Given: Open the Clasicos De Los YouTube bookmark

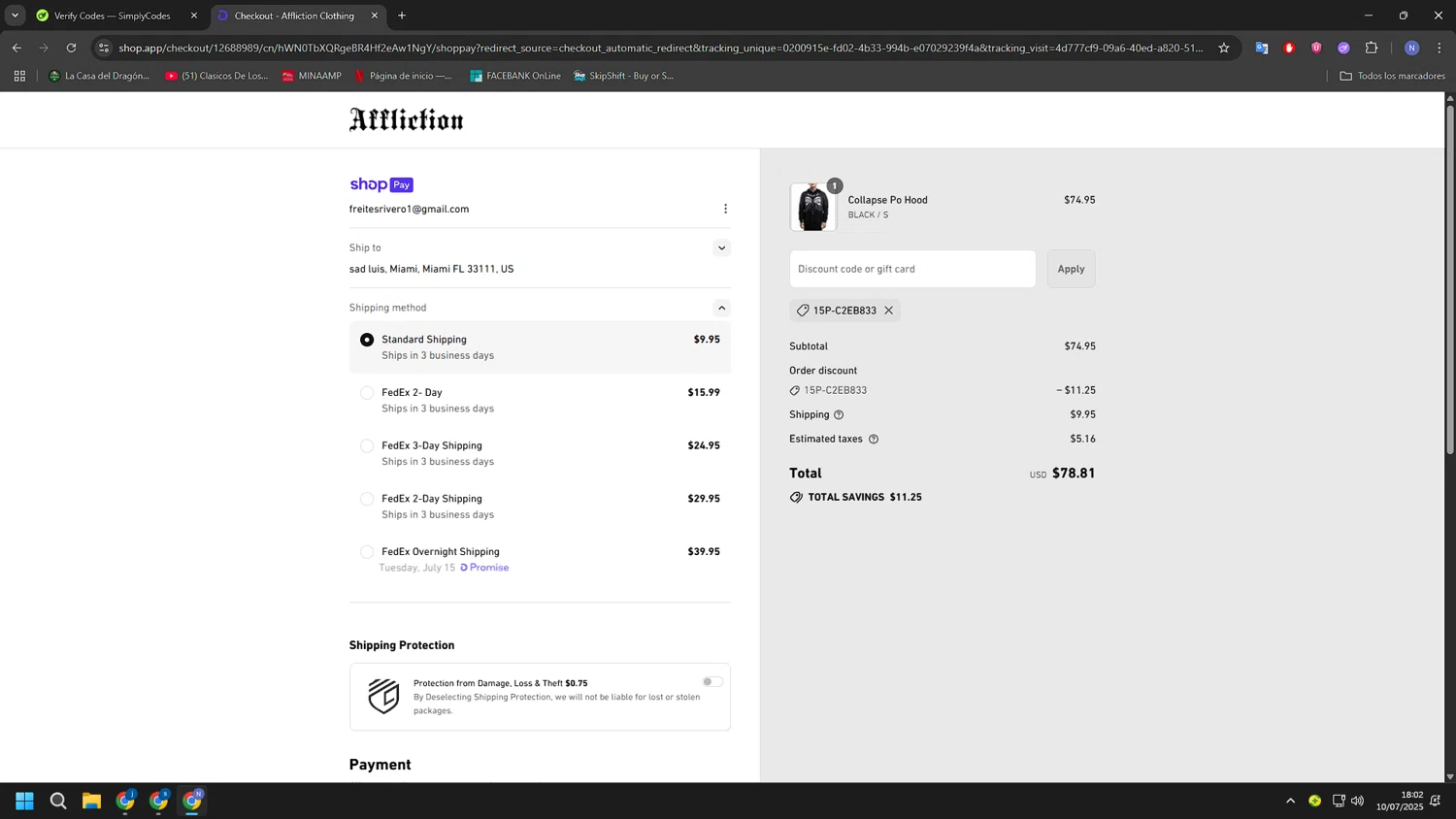Looking at the screenshot, I should tap(216, 76).
